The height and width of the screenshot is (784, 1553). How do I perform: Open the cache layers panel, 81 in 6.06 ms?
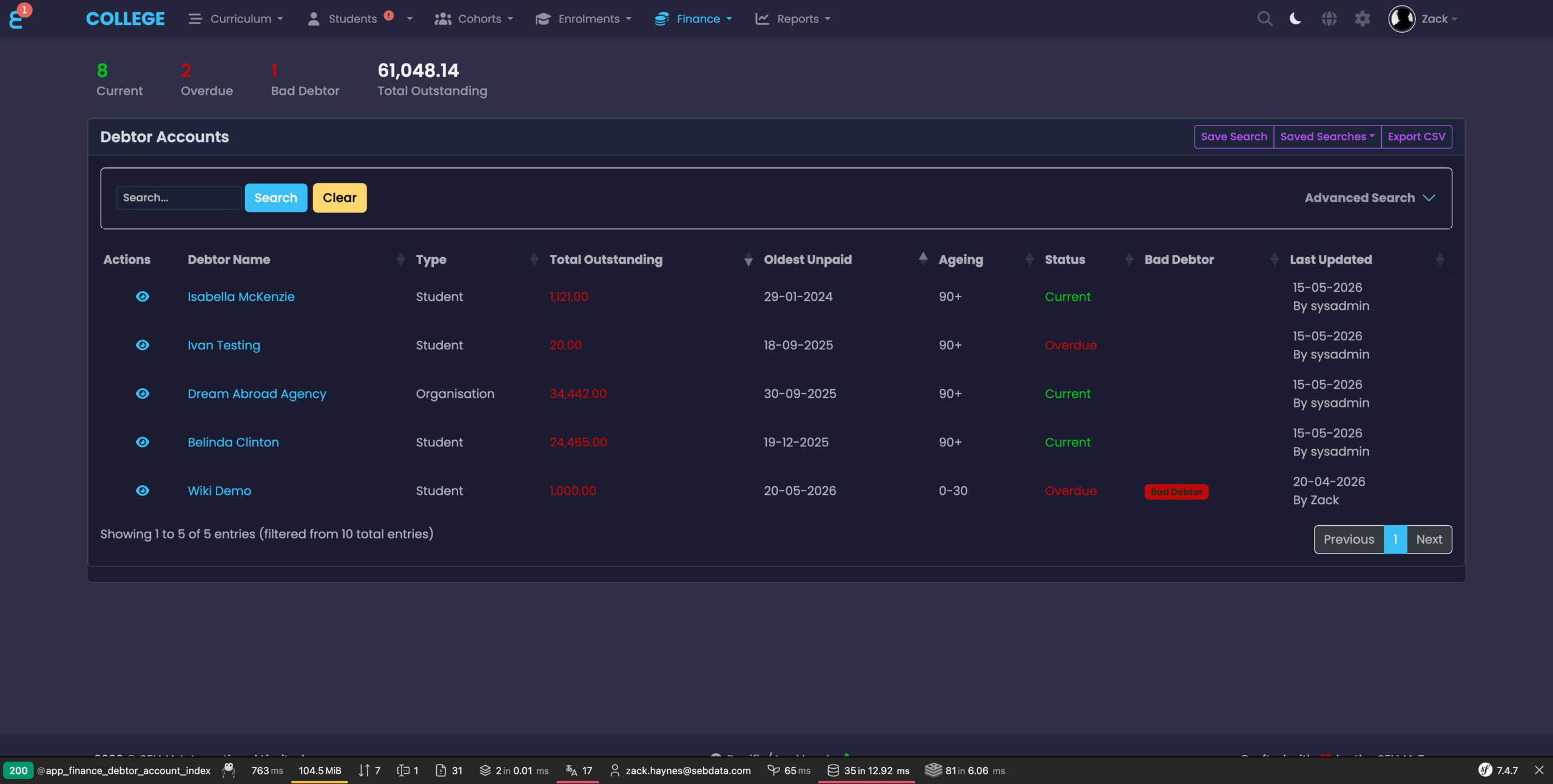(x=965, y=770)
